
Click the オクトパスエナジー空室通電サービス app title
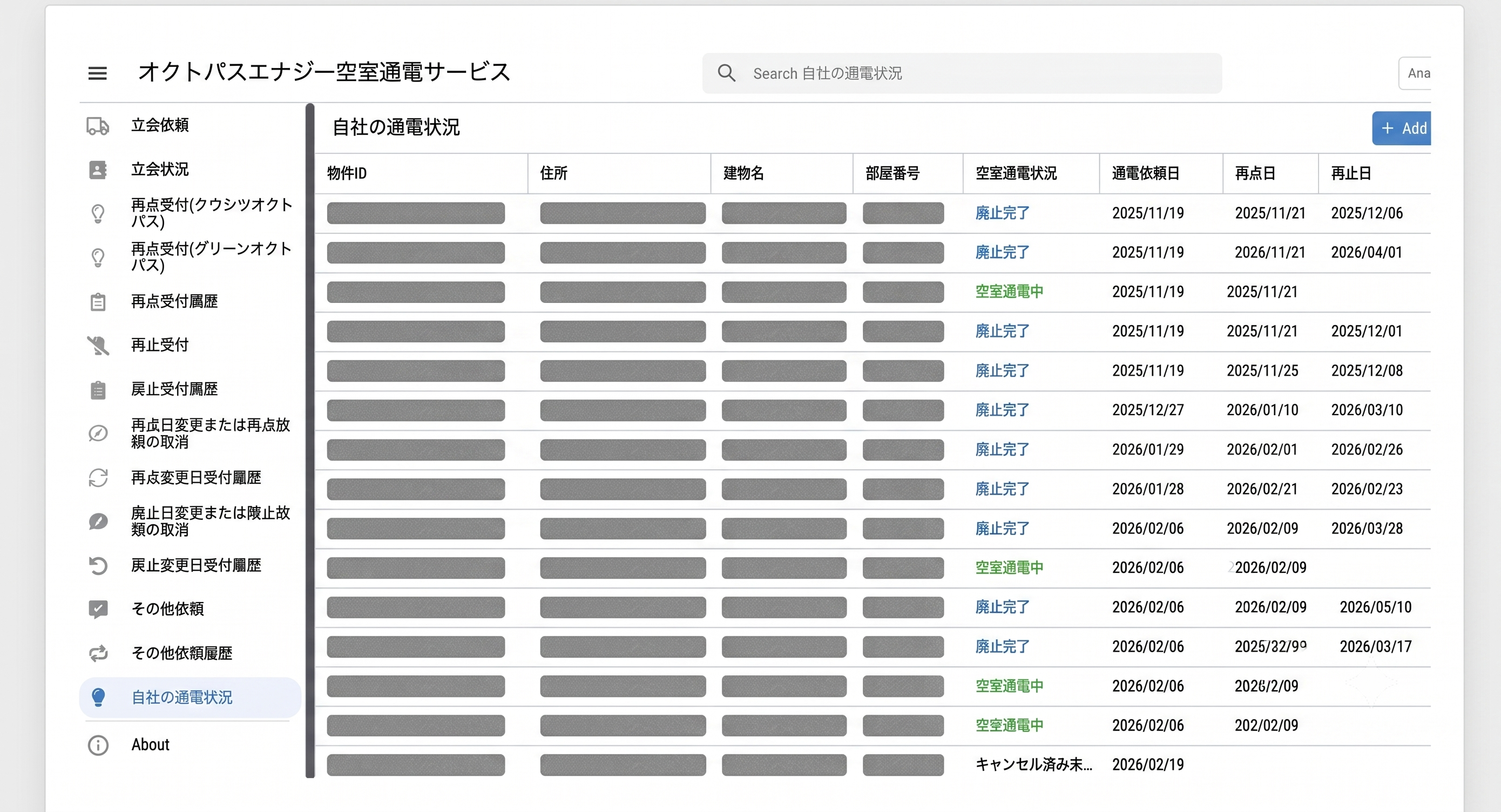[x=324, y=72]
